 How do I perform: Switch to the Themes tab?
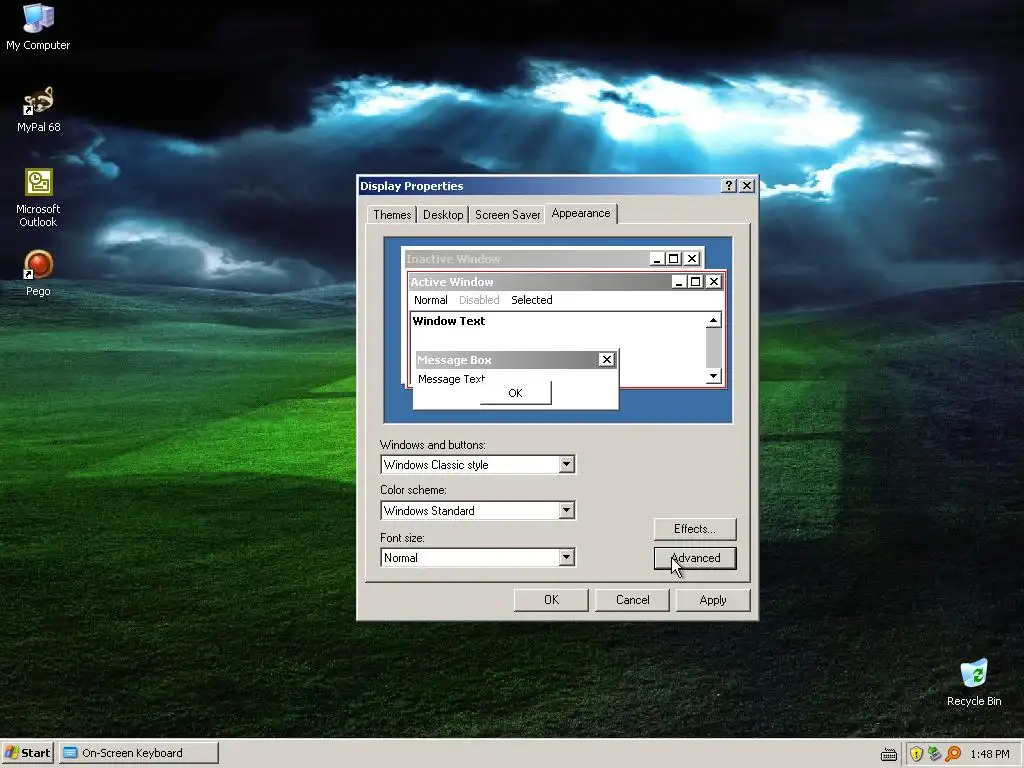coord(392,215)
